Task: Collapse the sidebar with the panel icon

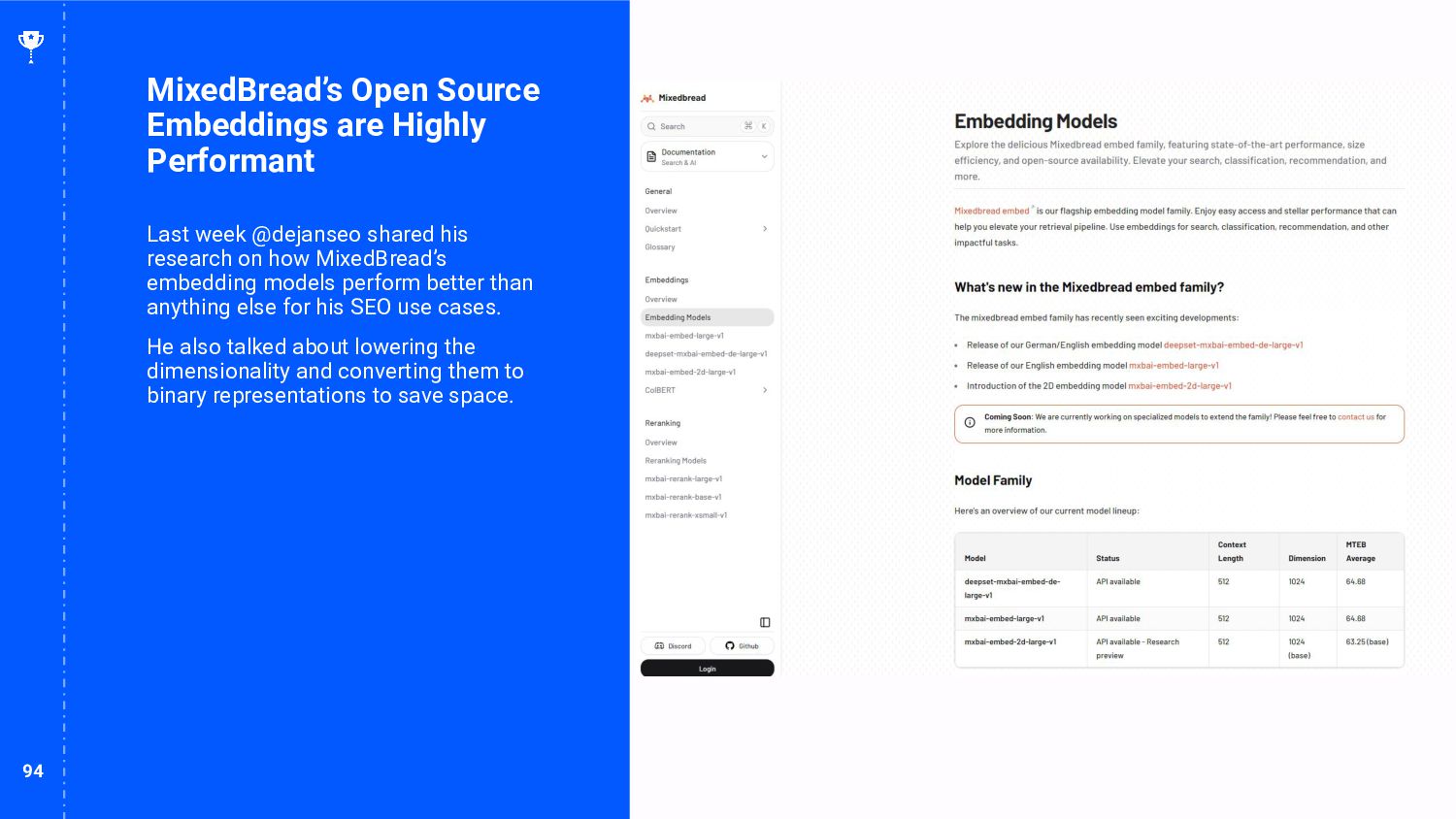Action: click(765, 622)
